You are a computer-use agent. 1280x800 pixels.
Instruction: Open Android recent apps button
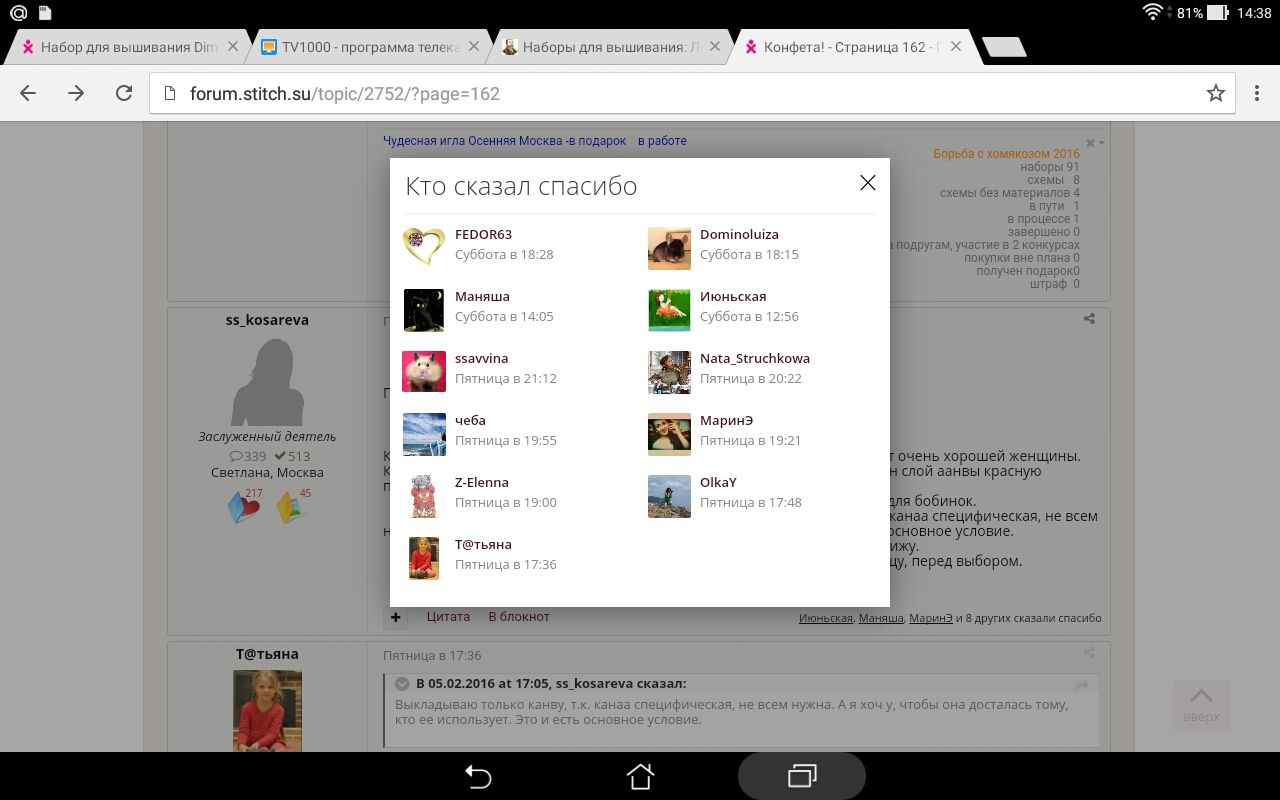(x=801, y=776)
